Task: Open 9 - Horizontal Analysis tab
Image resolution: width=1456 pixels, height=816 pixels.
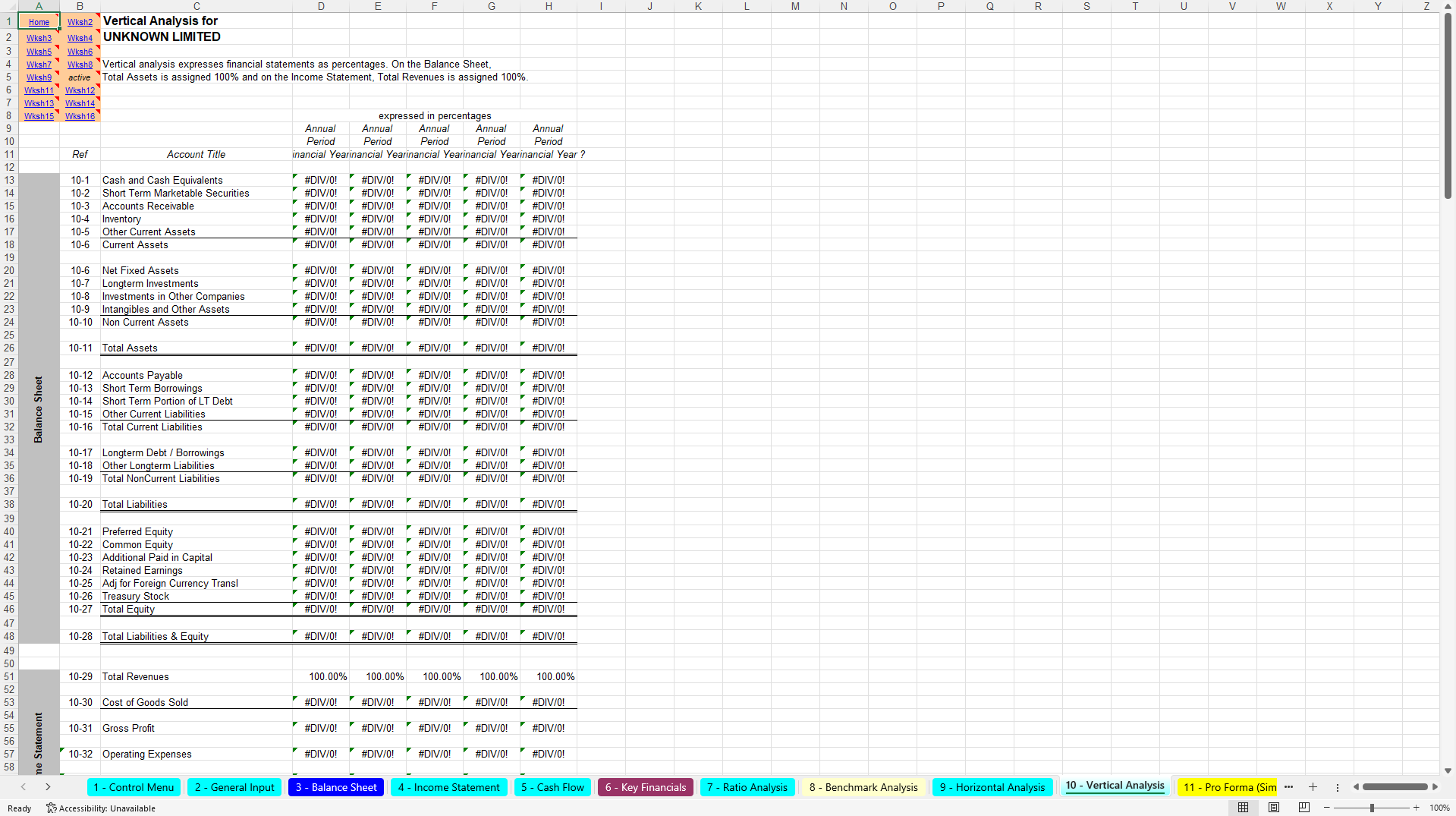Action: [992, 787]
